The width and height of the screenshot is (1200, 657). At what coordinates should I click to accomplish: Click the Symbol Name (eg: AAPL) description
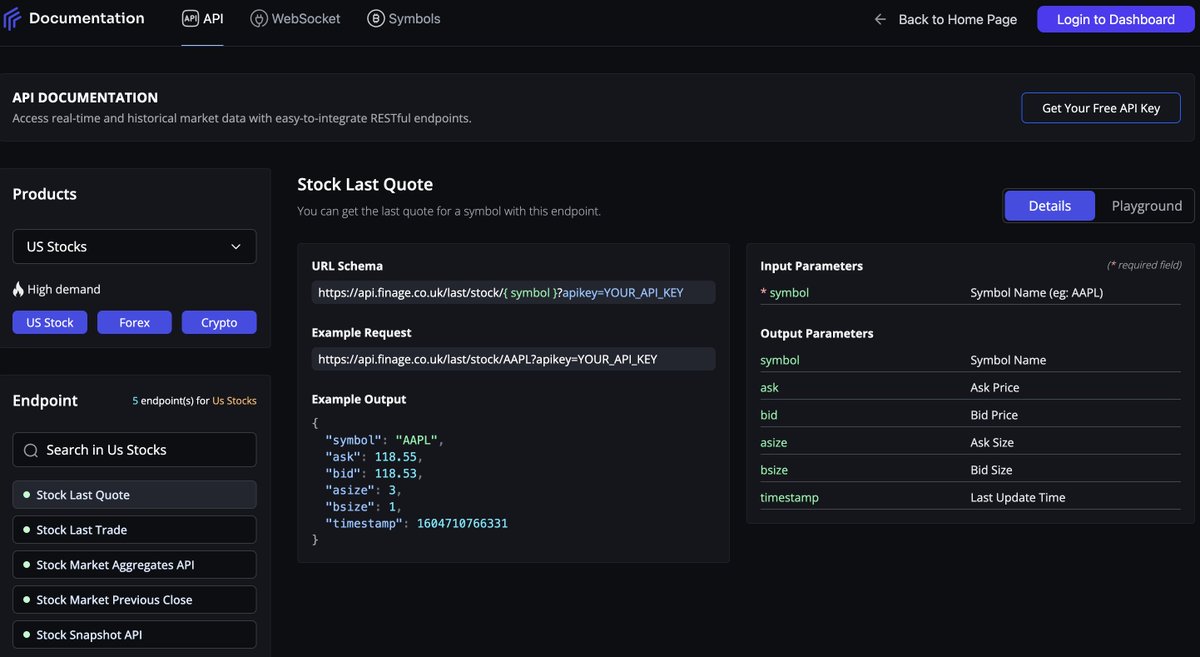1036,293
